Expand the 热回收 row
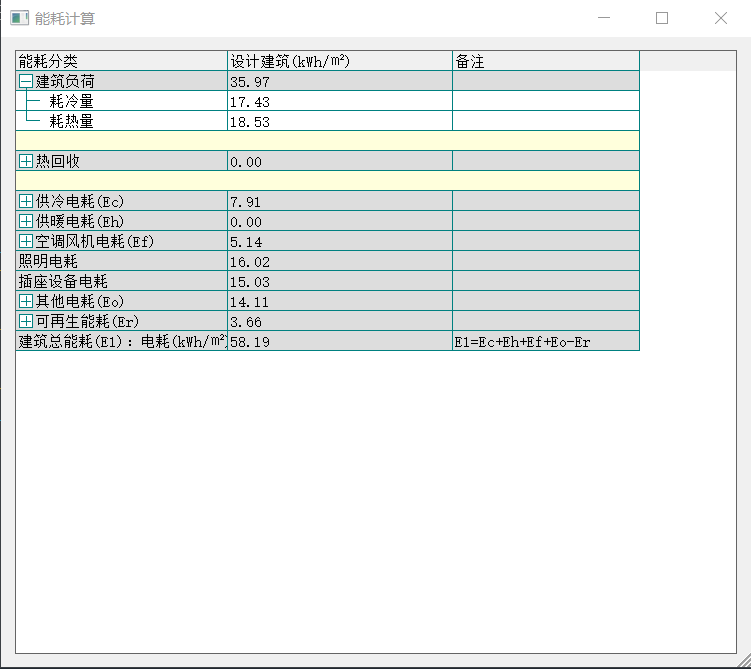This screenshot has width=751, height=669. pos(26,161)
